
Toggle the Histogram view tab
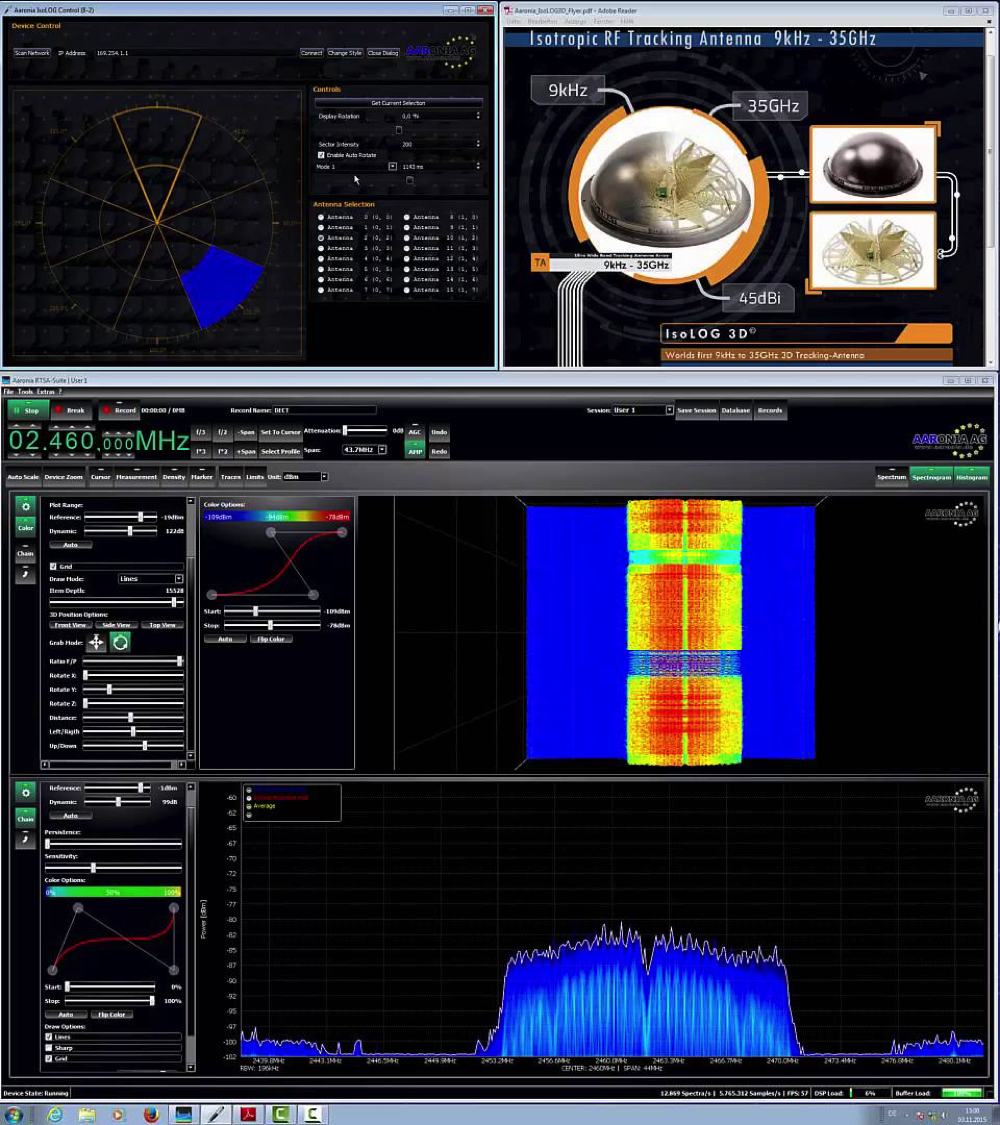coord(972,476)
